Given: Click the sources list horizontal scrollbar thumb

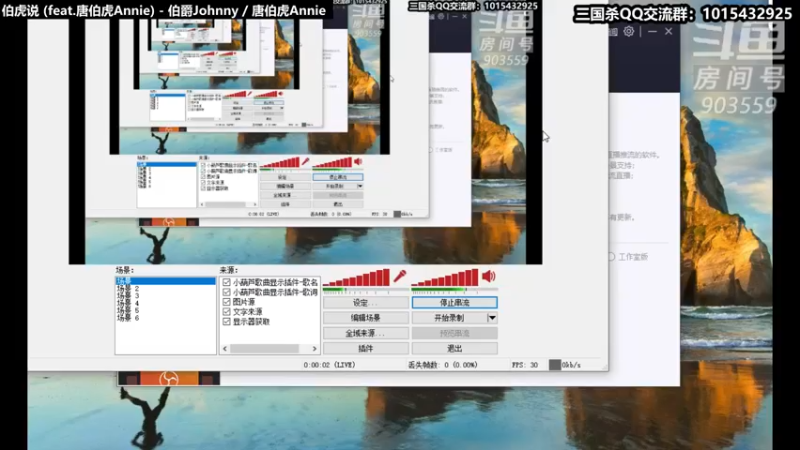Looking at the screenshot, I should [x=264, y=349].
